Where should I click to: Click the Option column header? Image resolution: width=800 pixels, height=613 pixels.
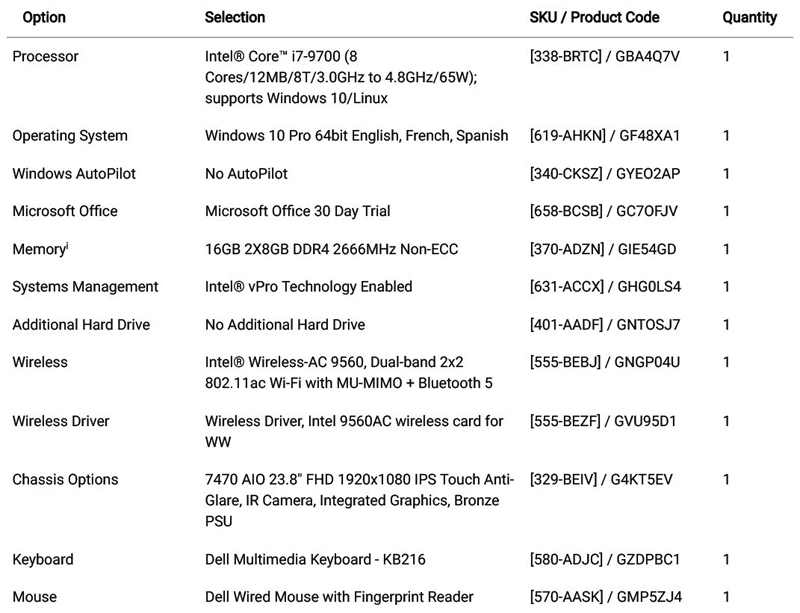45,17
